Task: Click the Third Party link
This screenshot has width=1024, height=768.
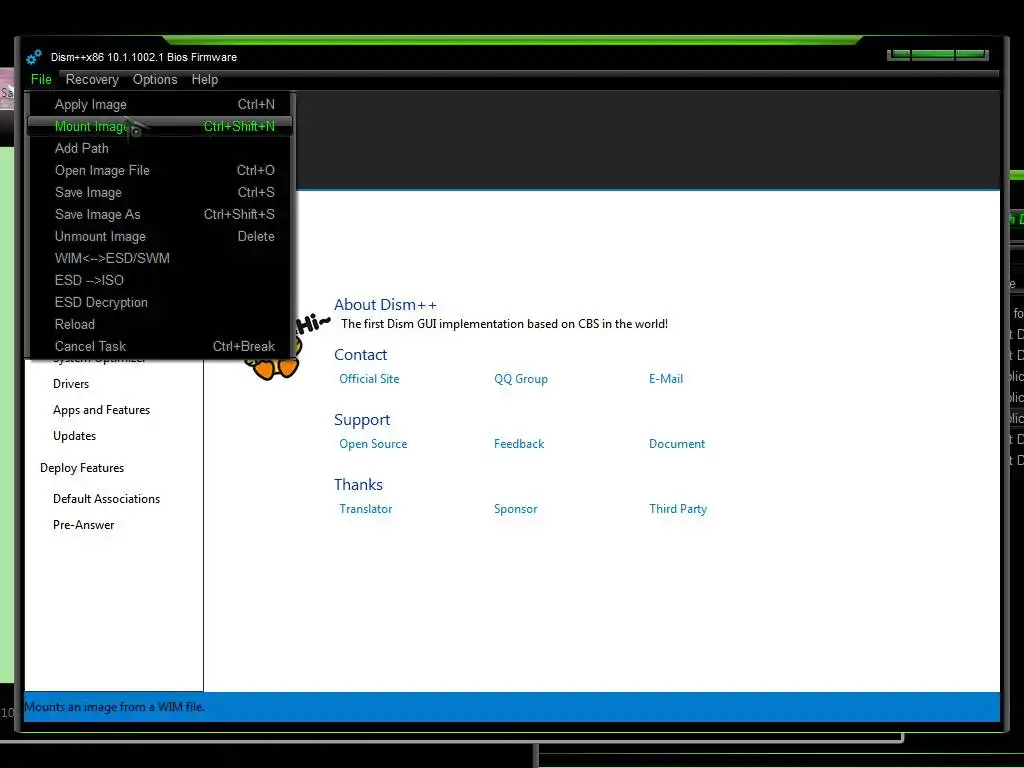Action: [678, 509]
